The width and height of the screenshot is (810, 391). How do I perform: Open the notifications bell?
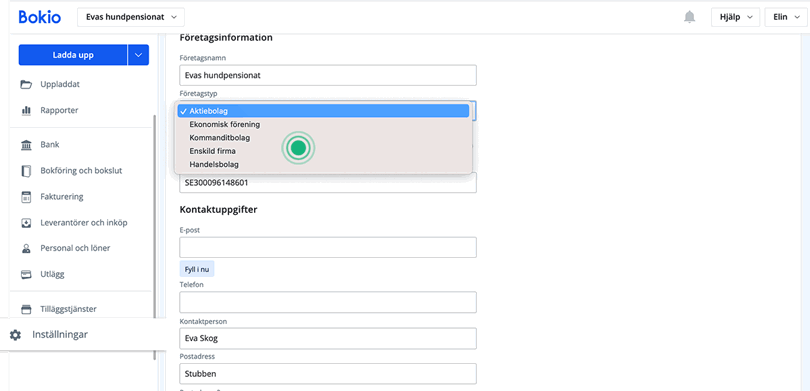click(689, 17)
